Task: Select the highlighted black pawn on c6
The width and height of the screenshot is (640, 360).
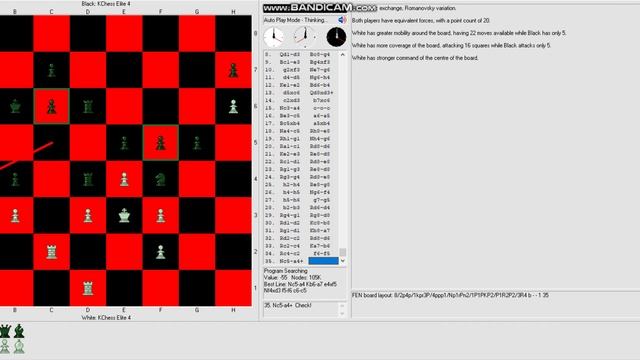Action: click(51, 107)
